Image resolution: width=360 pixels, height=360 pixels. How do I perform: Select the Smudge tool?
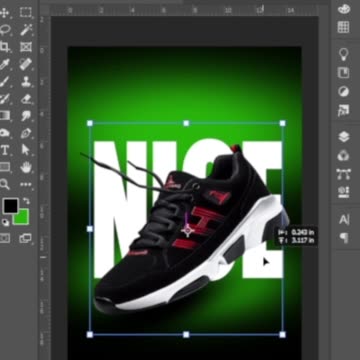[x=26, y=115]
